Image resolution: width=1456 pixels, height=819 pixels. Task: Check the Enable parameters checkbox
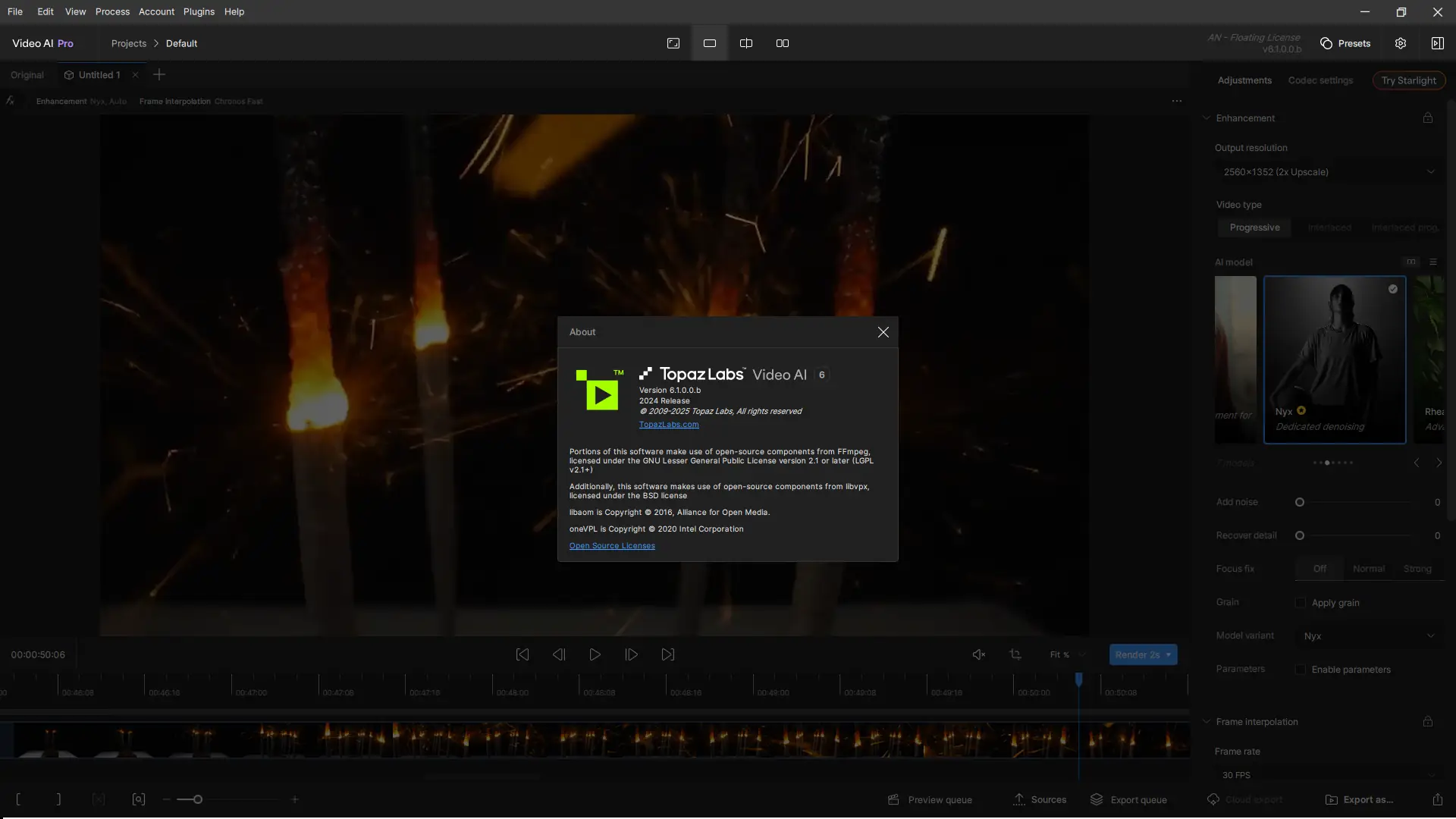(x=1300, y=670)
